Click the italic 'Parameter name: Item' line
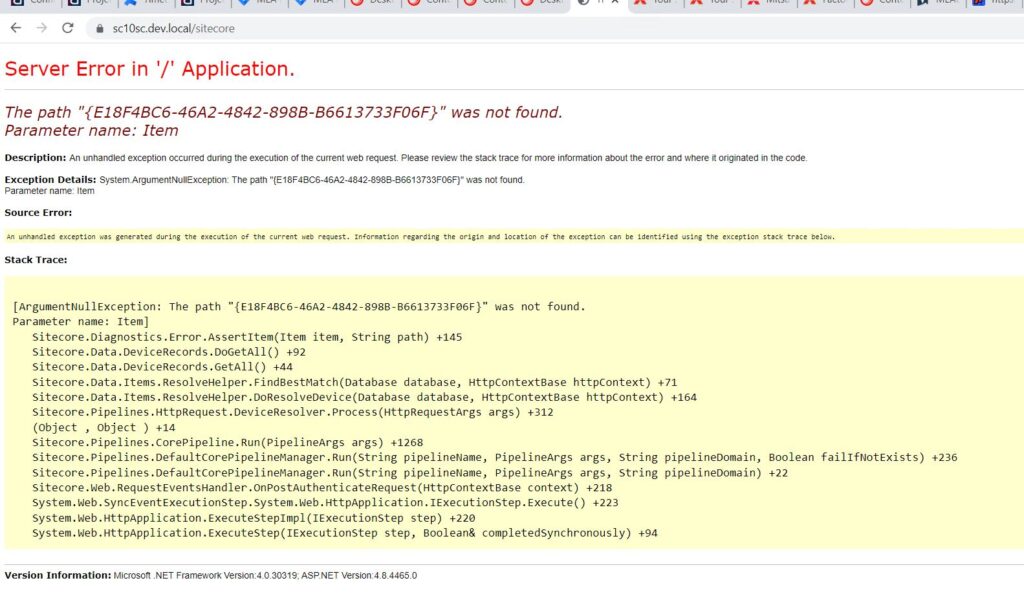The width and height of the screenshot is (1024, 596). [91, 131]
